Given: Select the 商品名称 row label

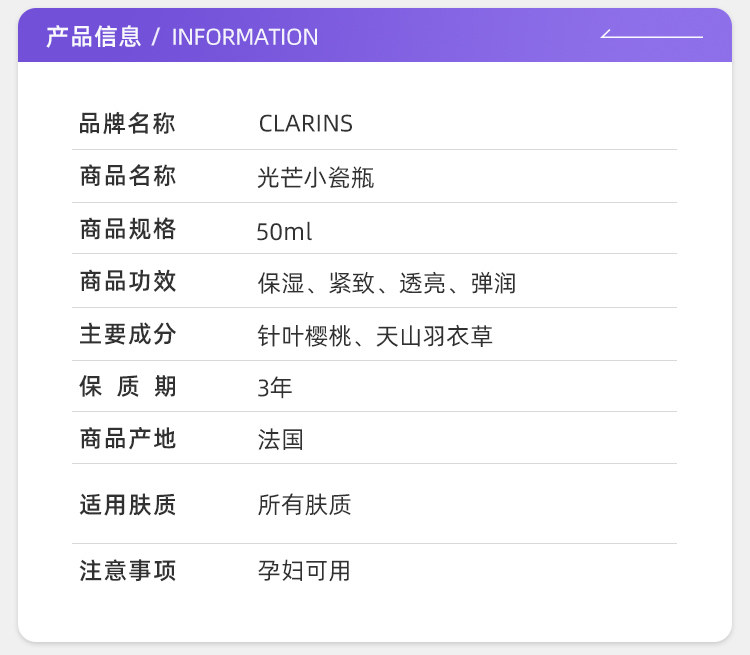Looking at the screenshot, I should click(128, 177).
